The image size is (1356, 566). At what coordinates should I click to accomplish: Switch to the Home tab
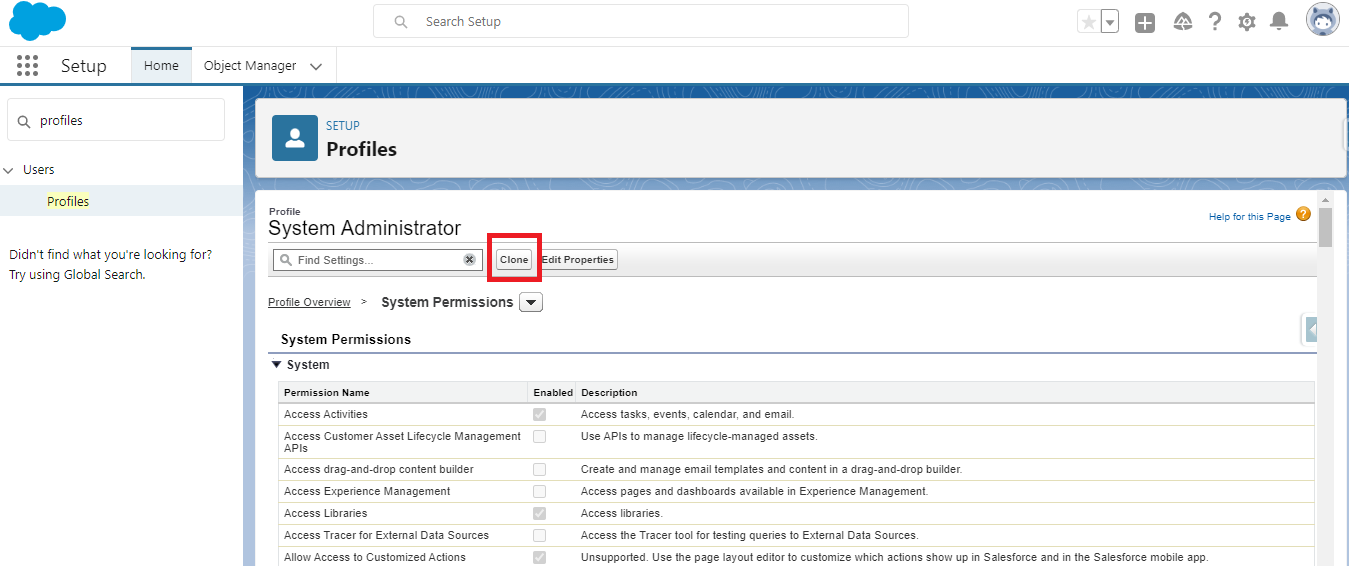(x=161, y=66)
